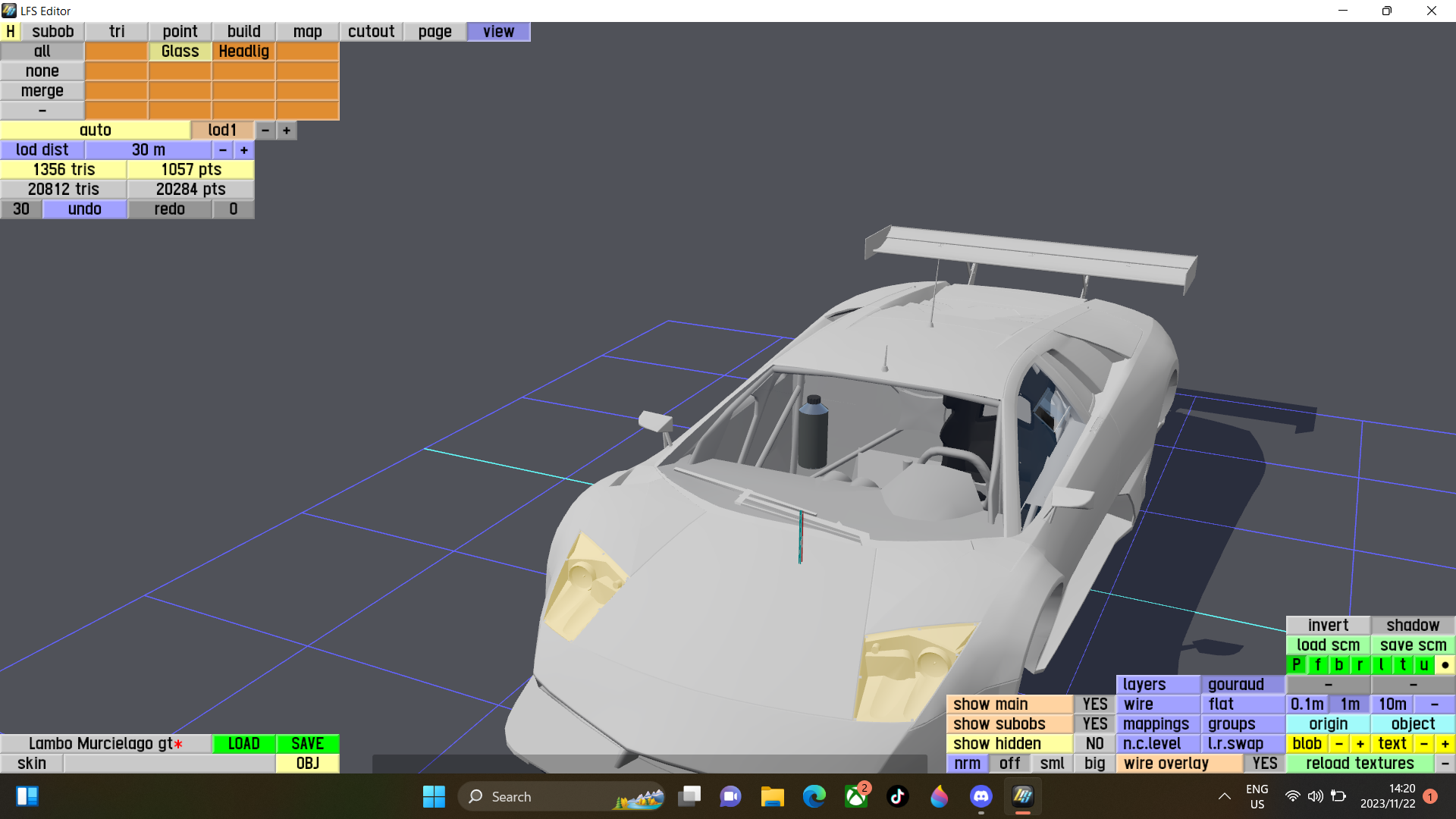Switch to the cutout tab

click(371, 31)
